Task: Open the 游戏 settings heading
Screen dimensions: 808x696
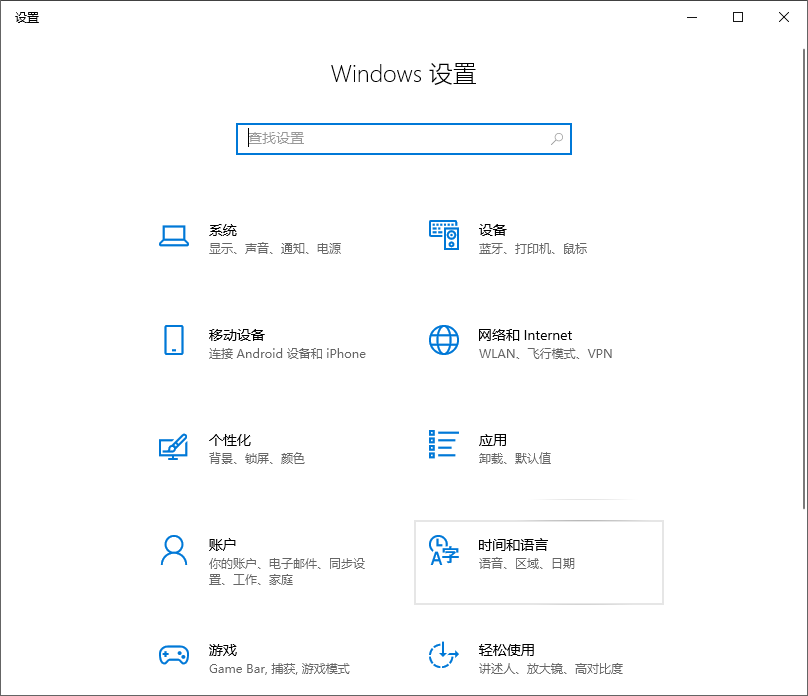Action: pos(223,650)
